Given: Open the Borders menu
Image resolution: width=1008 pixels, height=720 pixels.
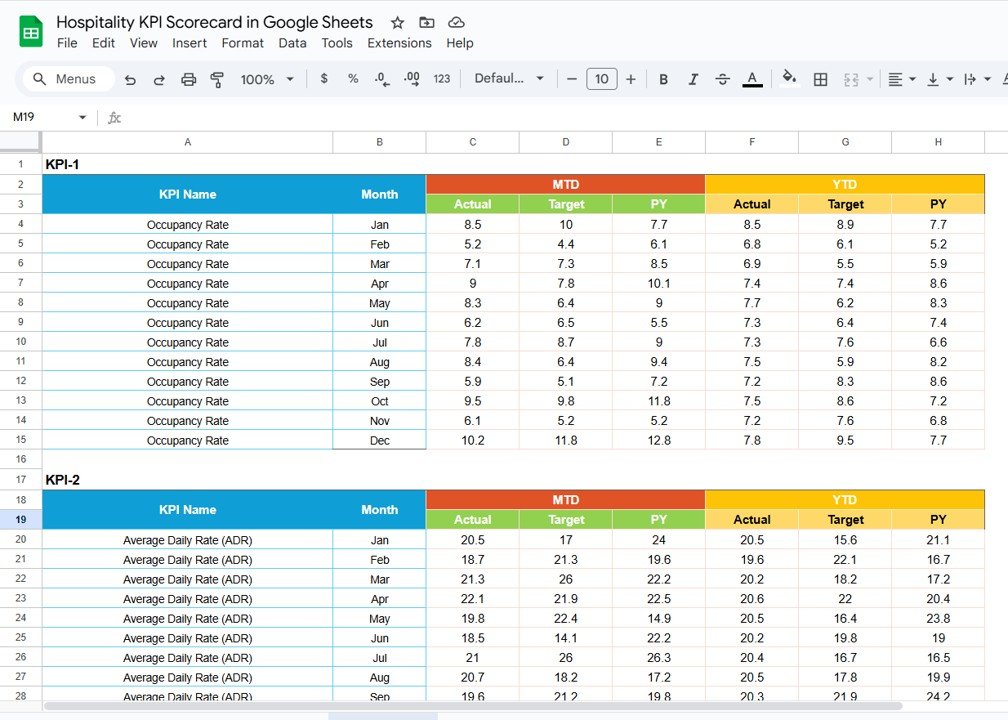Looking at the screenshot, I should tap(820, 78).
